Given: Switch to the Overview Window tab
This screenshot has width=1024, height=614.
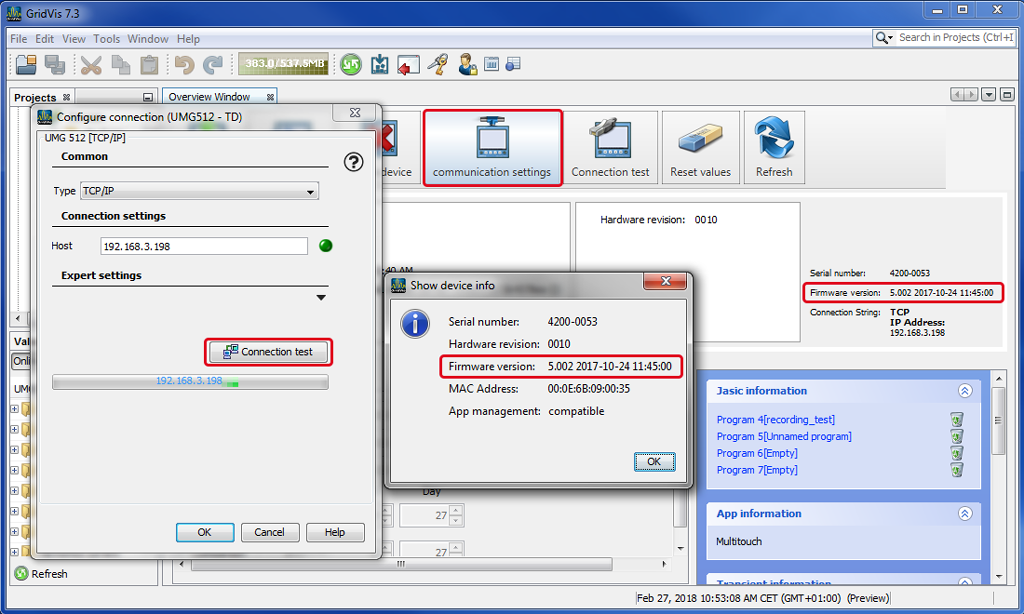Looking at the screenshot, I should [x=208, y=97].
